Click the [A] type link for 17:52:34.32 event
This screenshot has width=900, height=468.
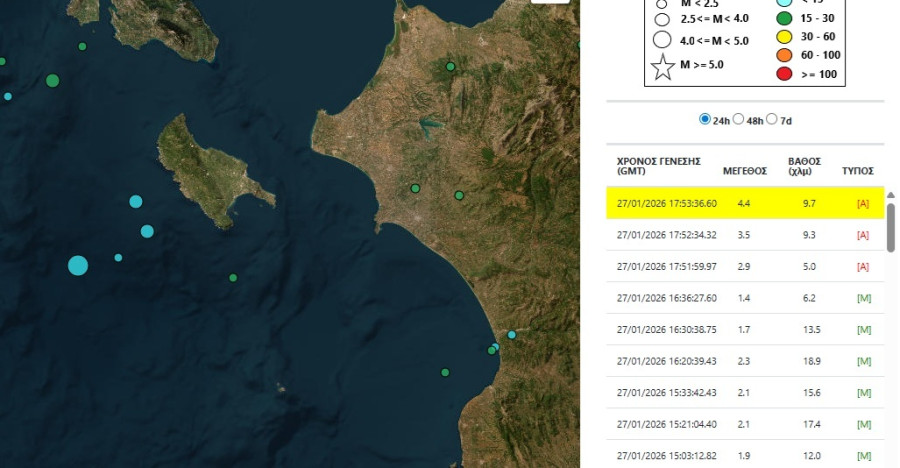click(x=862, y=235)
